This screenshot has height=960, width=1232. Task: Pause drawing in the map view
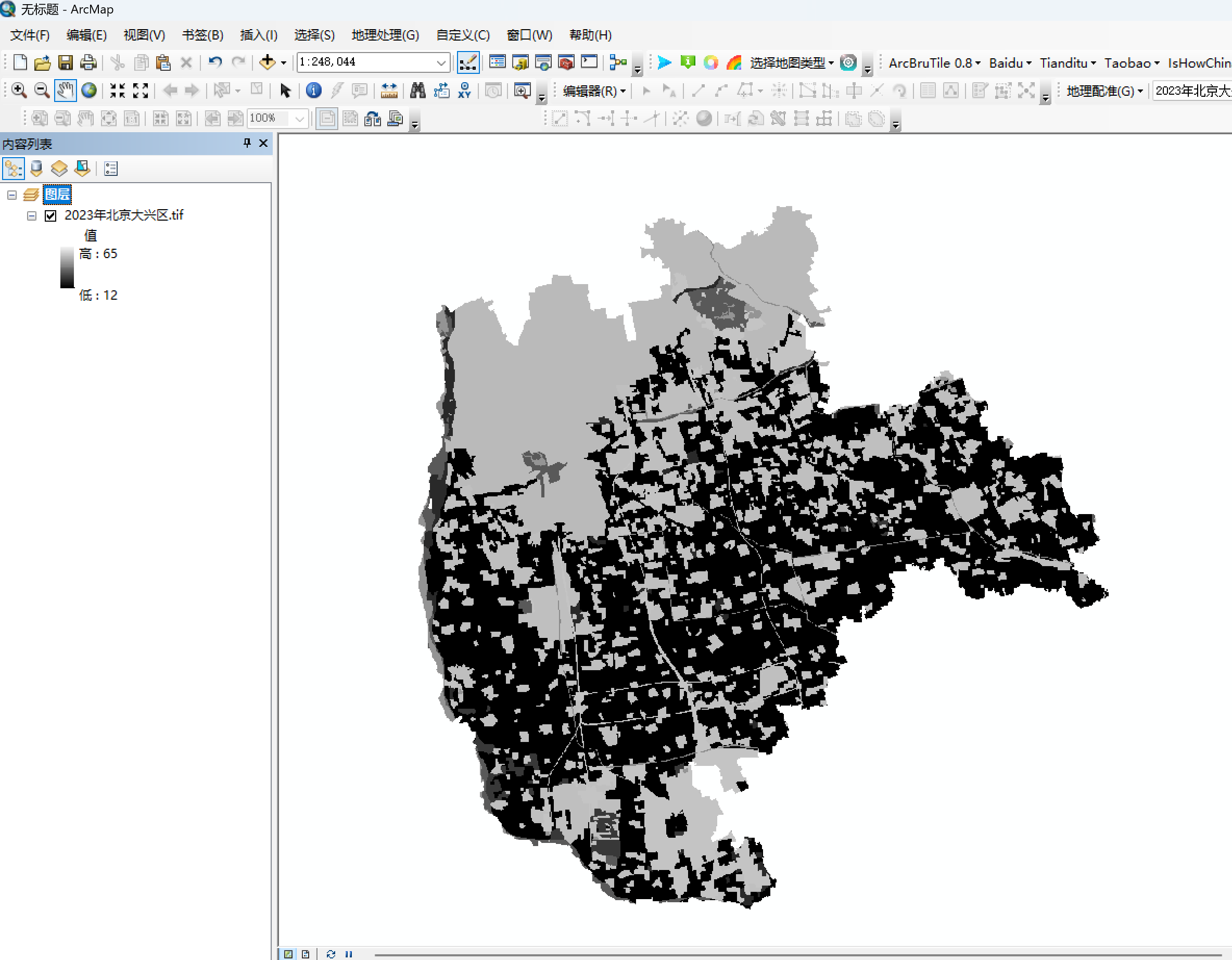pos(349,954)
